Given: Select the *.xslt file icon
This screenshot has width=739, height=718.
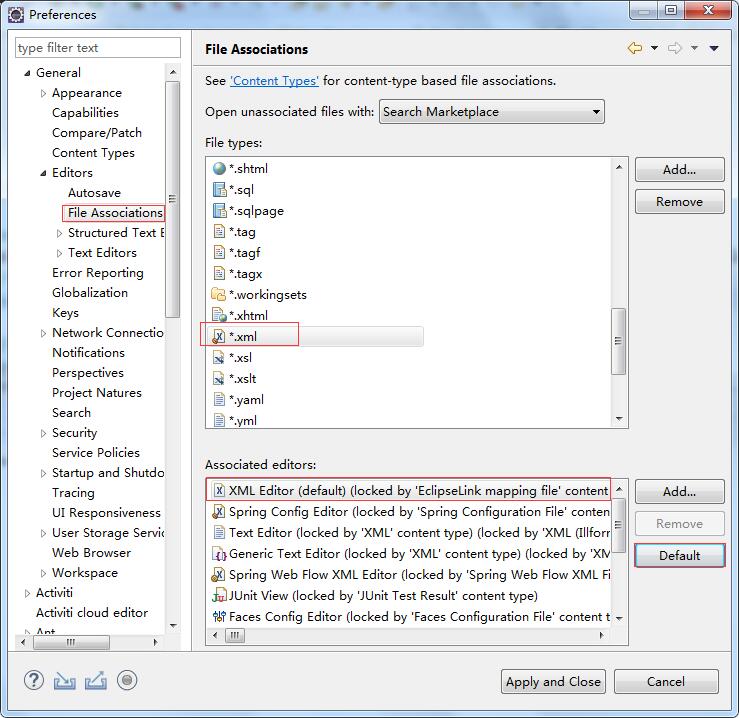Looking at the screenshot, I should click(x=219, y=378).
